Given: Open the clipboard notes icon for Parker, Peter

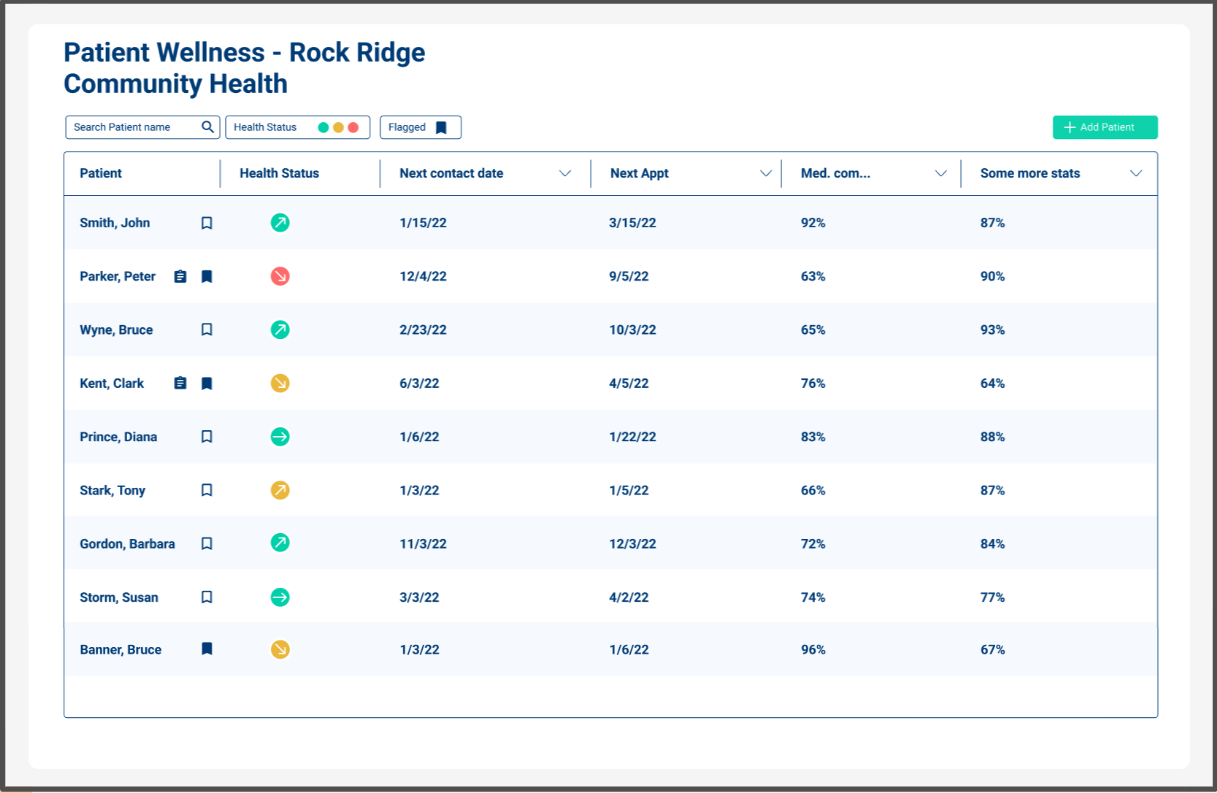Looking at the screenshot, I should tap(180, 276).
